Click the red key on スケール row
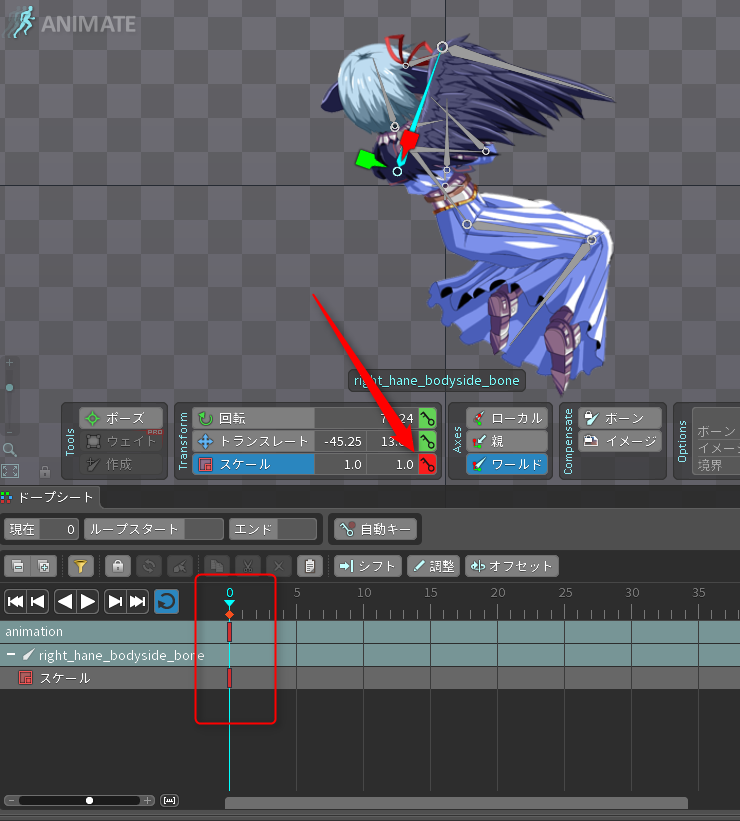 [229, 678]
